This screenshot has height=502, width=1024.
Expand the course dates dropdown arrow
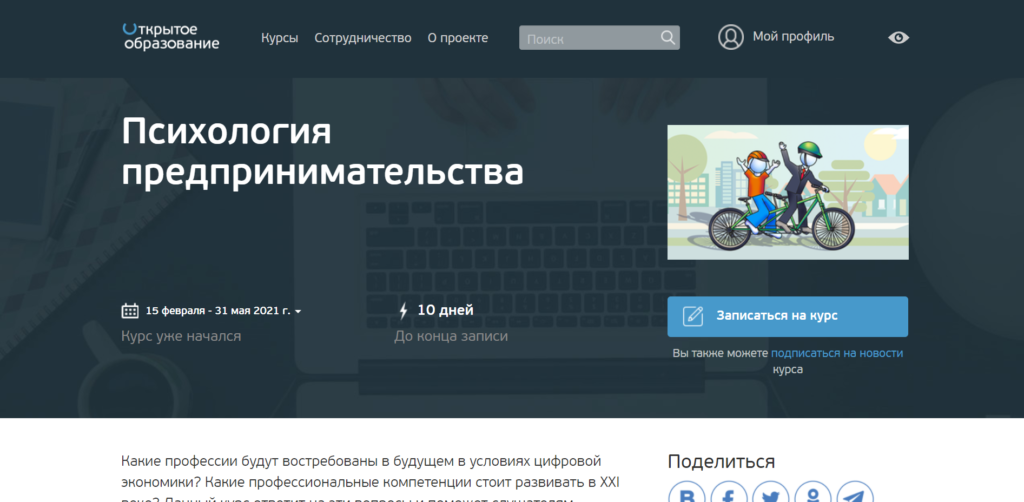(x=298, y=311)
